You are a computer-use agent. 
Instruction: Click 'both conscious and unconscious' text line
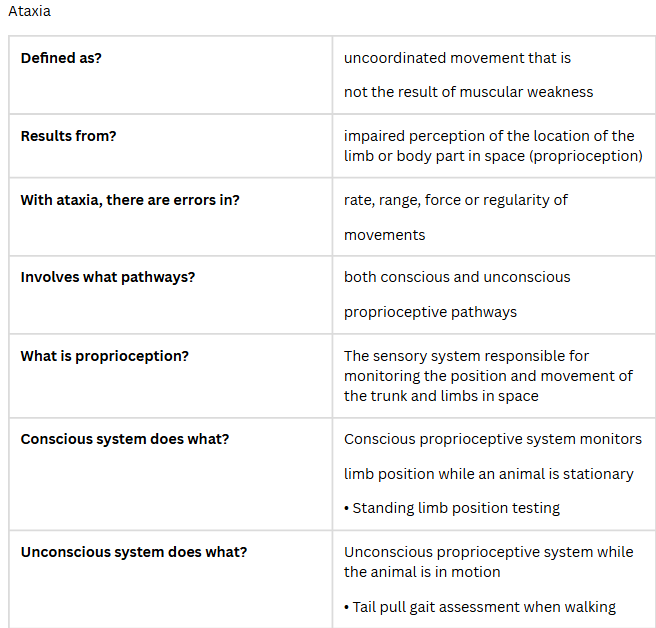(x=457, y=277)
